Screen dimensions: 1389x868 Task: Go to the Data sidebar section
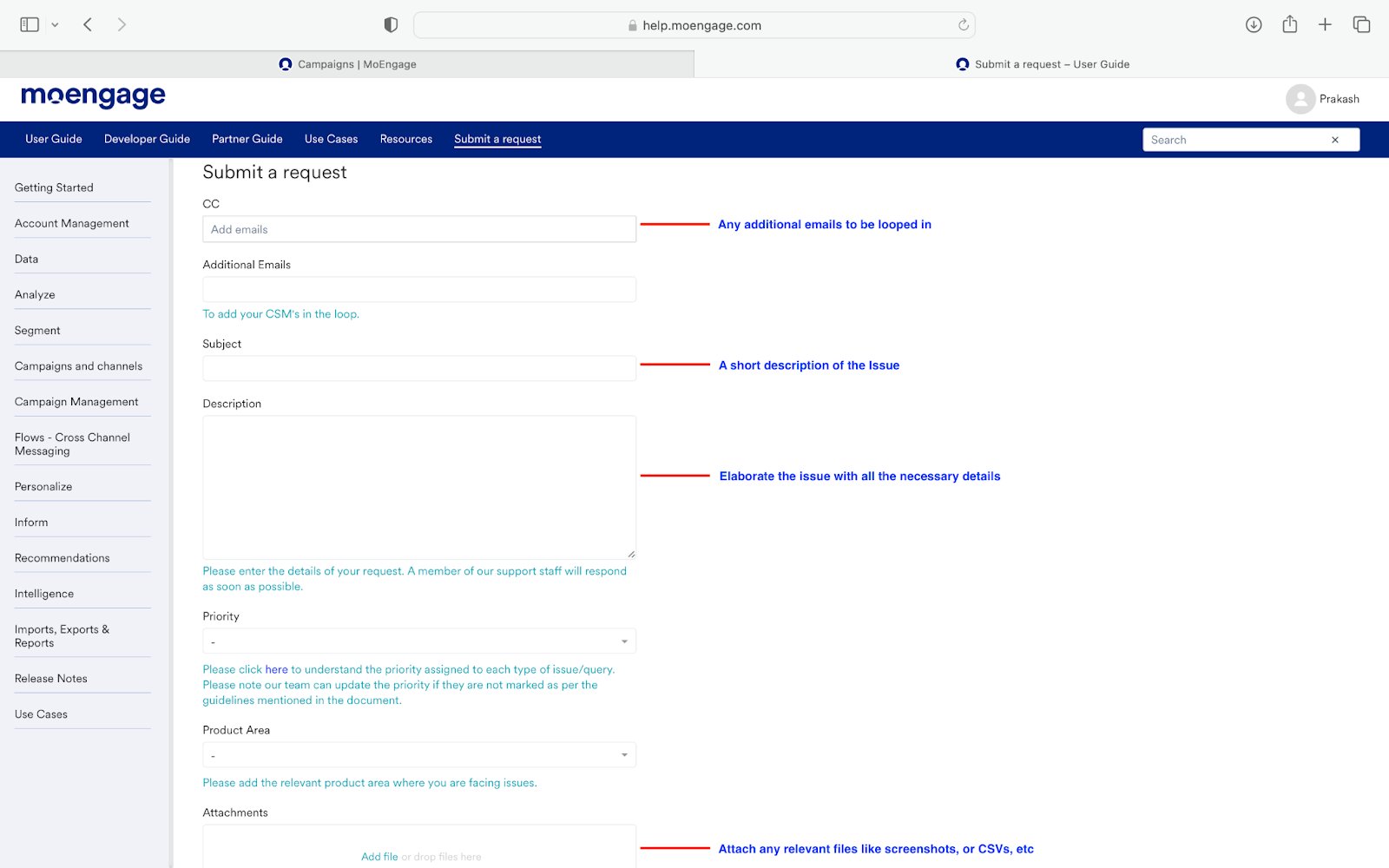pyautogui.click(x=26, y=259)
